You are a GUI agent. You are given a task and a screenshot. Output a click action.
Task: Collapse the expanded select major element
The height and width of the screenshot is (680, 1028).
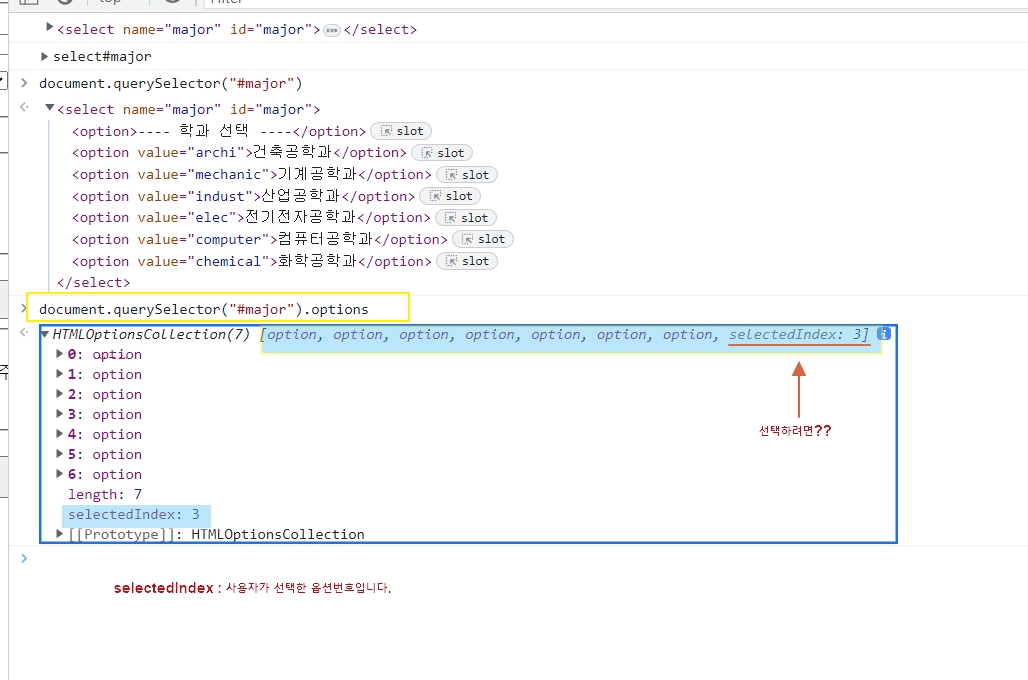pos(49,108)
